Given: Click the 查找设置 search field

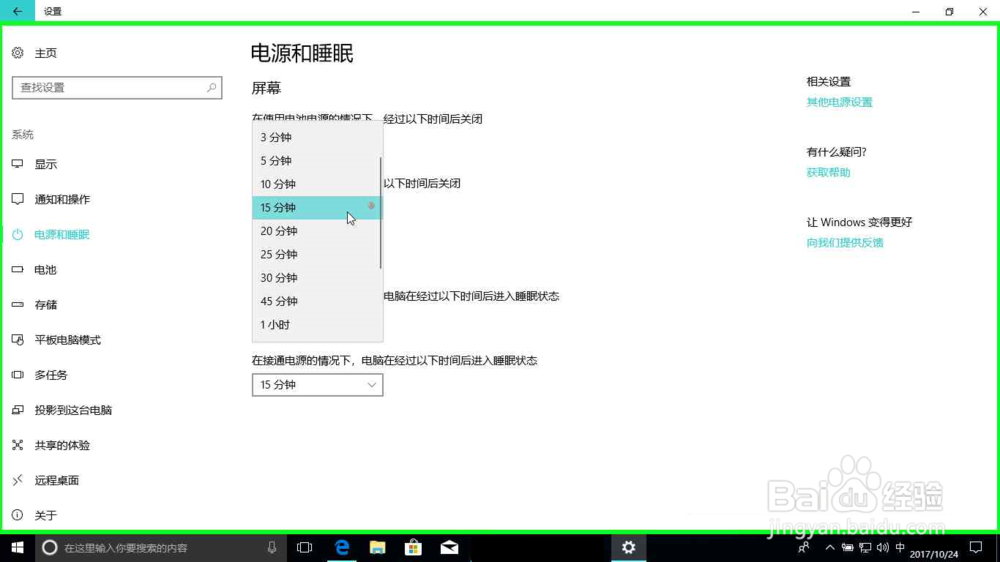Looking at the screenshot, I should tap(117, 87).
